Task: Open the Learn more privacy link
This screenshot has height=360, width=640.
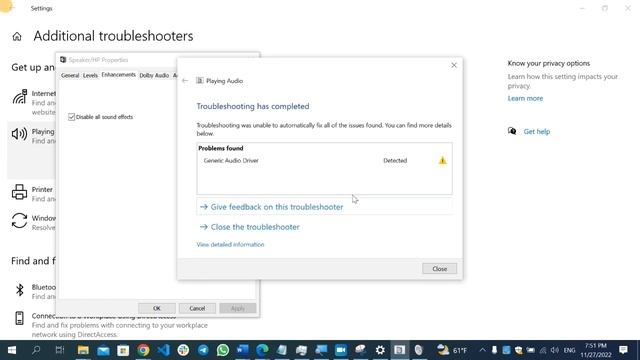Action: click(x=525, y=98)
